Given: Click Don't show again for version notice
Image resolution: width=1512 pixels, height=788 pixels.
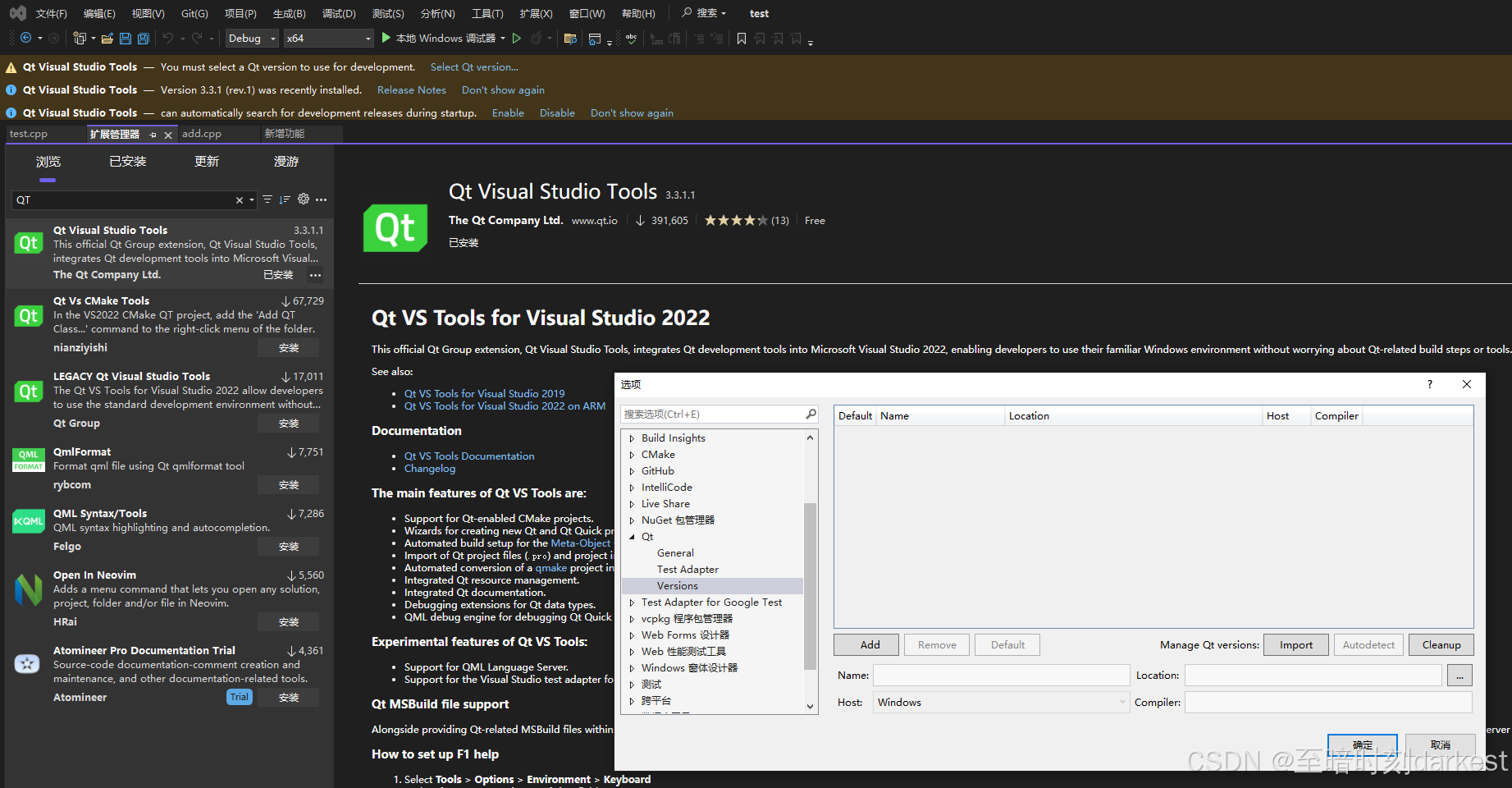Looking at the screenshot, I should 503,89.
